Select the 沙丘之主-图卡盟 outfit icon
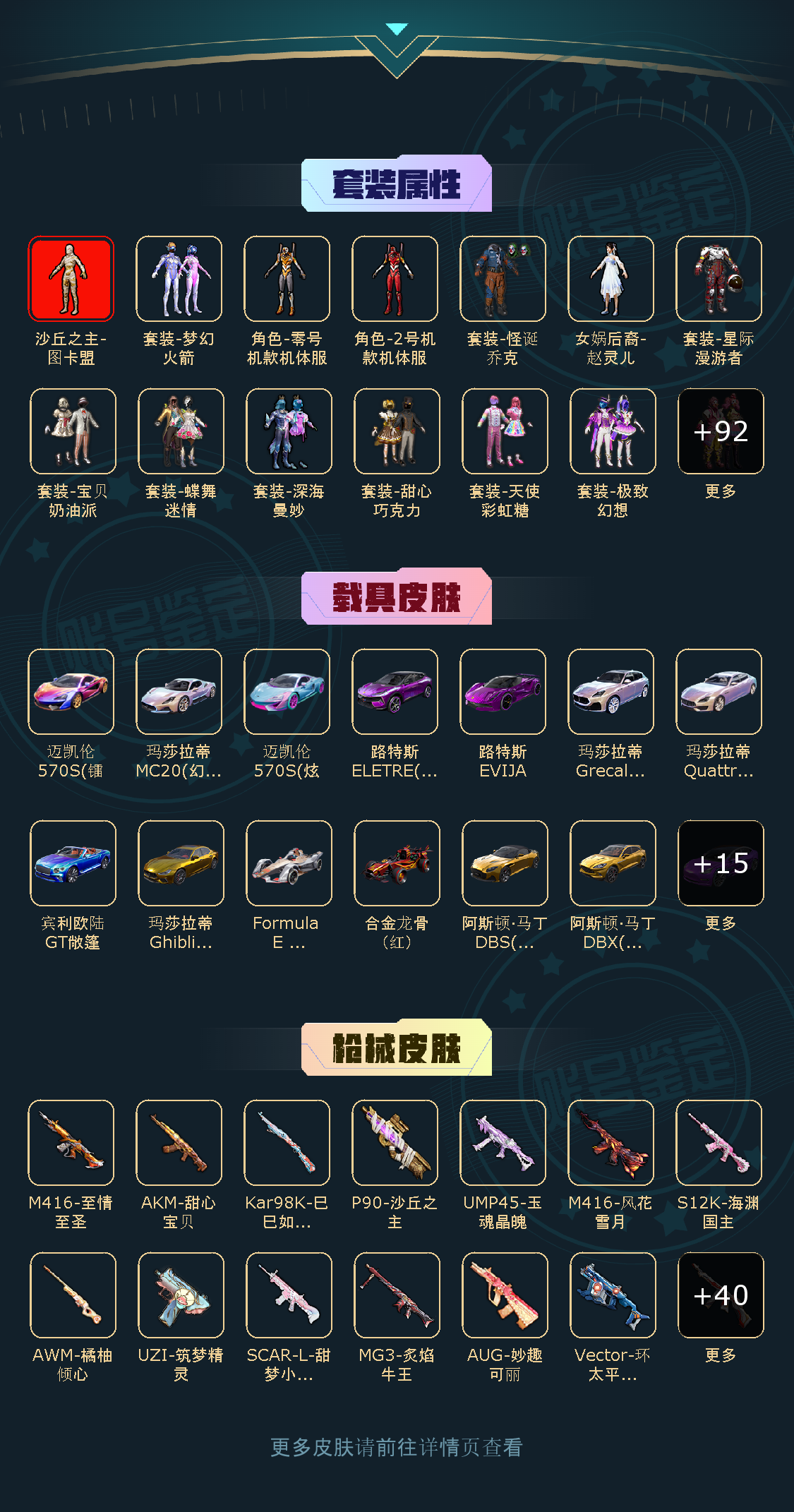This screenshot has width=794, height=1512. tap(71, 279)
